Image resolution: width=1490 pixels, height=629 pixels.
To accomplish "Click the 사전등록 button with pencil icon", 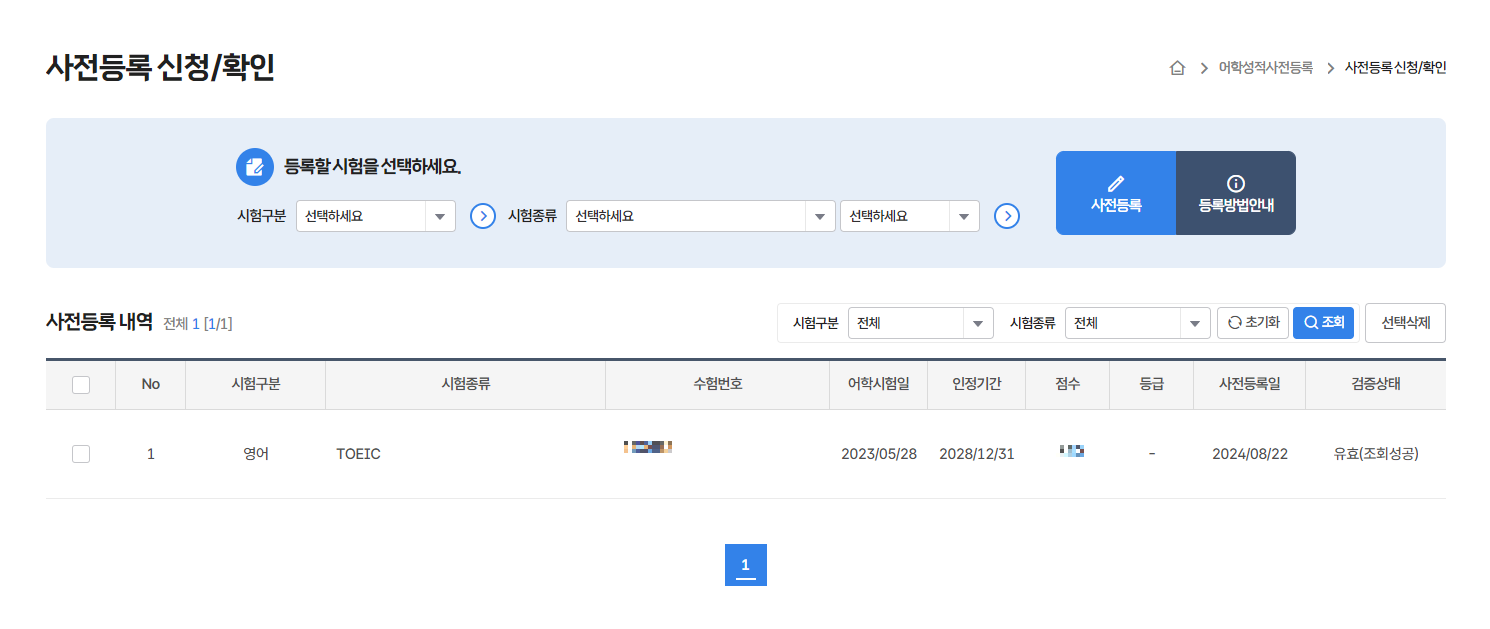I will [x=1116, y=193].
